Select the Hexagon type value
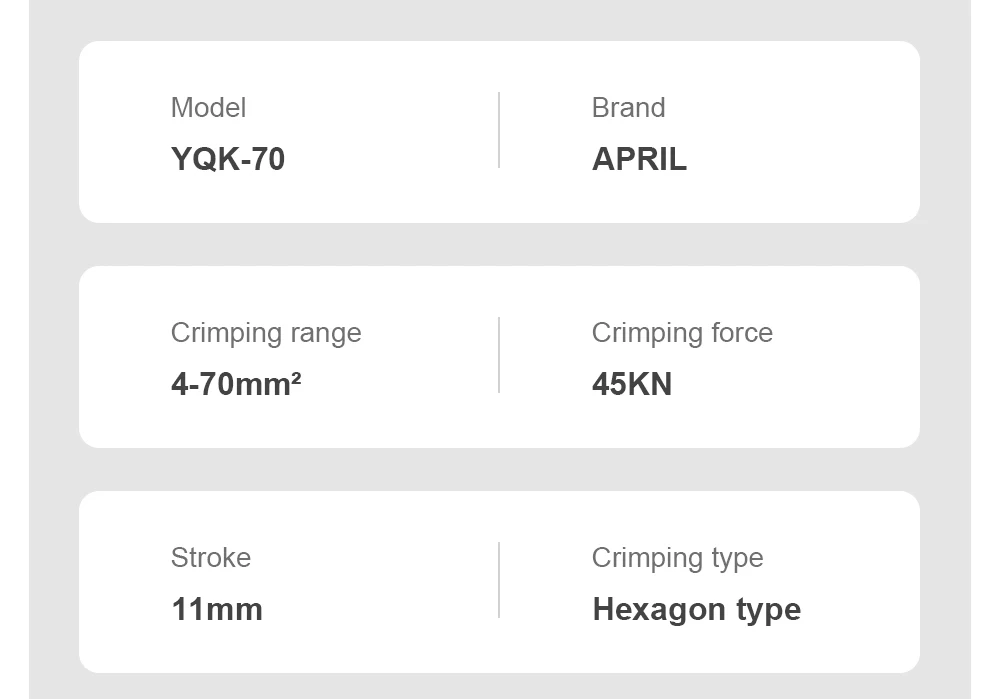The image size is (1000, 699). (696, 609)
